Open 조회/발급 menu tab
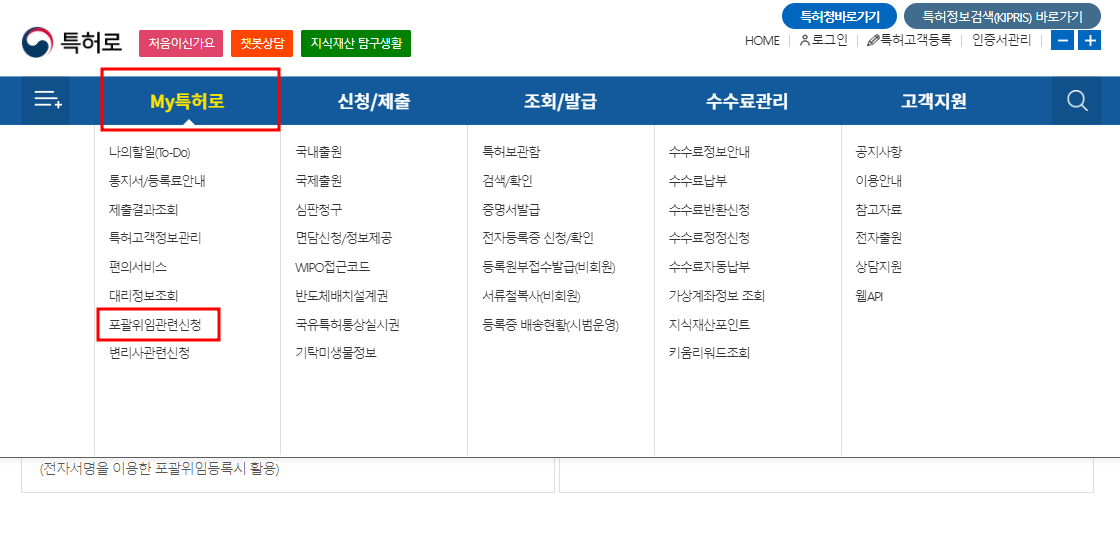 [560, 101]
